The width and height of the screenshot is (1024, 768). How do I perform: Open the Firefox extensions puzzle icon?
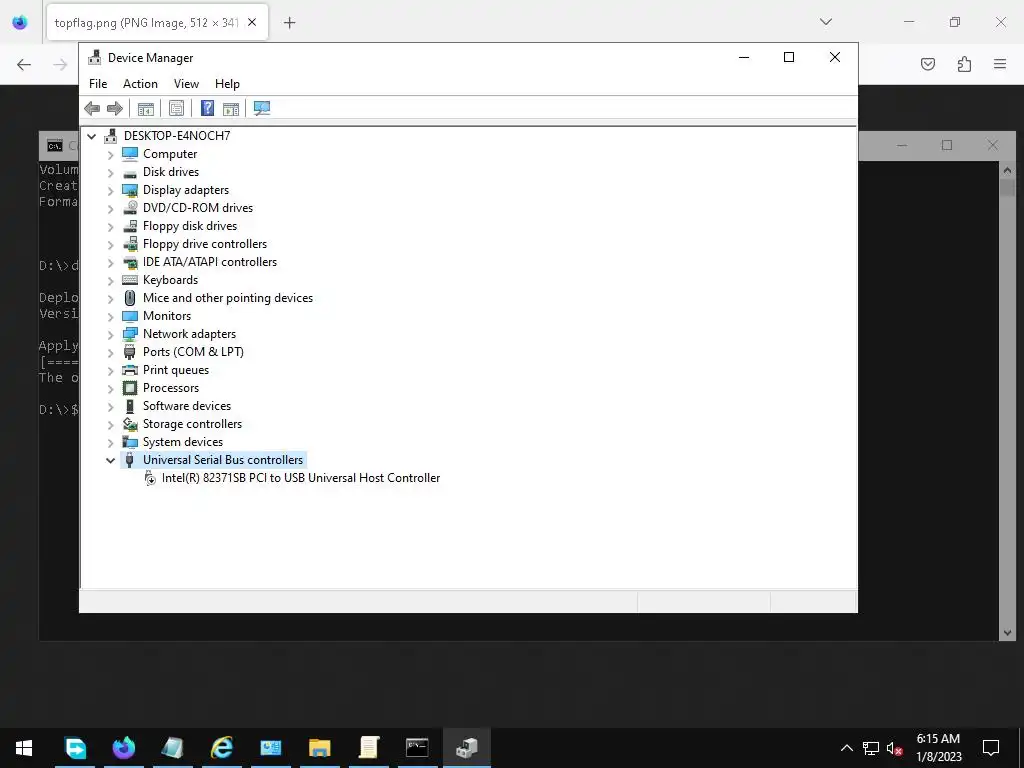click(x=964, y=64)
